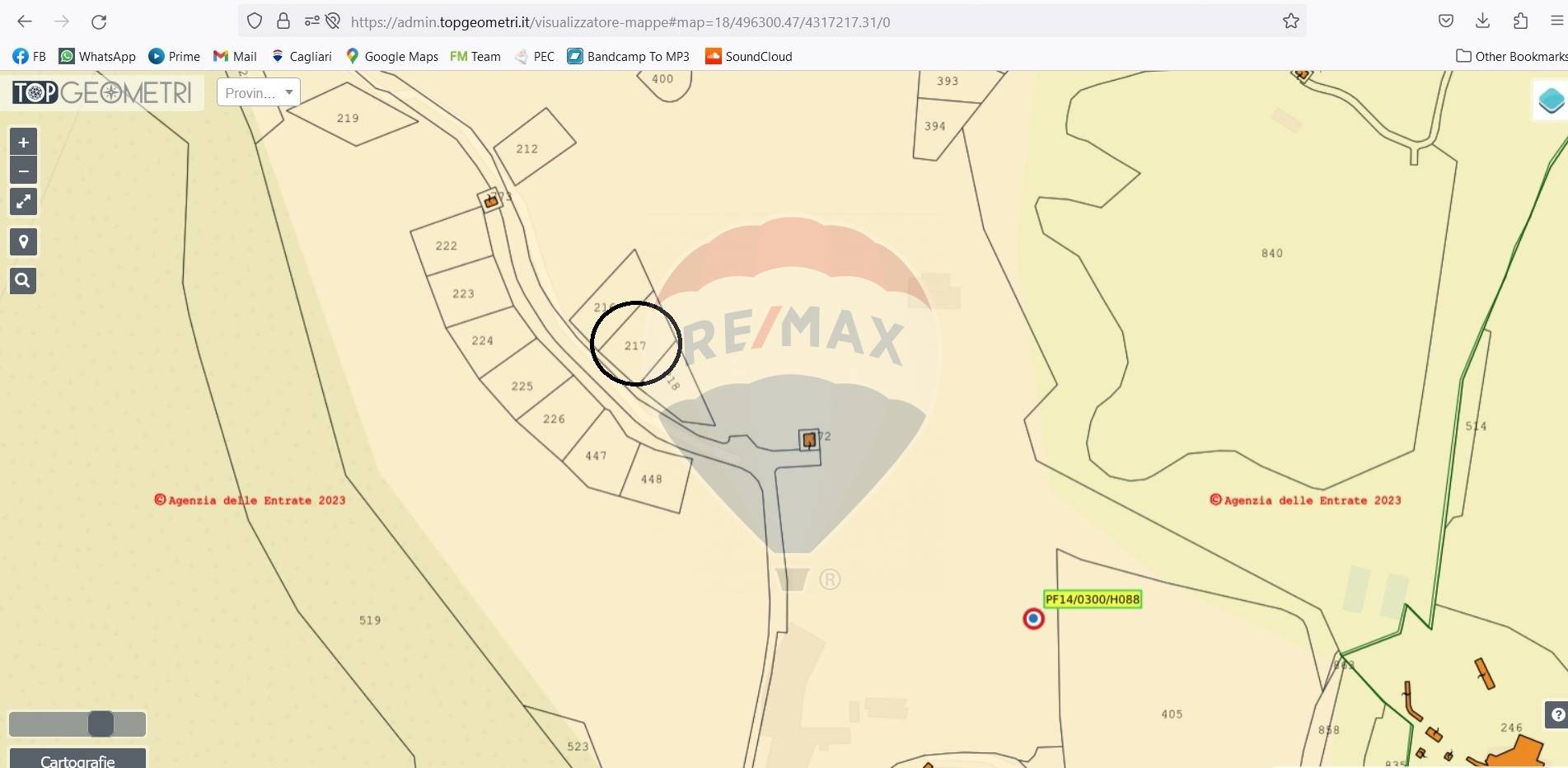Open the map search magnifier tool

pos(23,281)
